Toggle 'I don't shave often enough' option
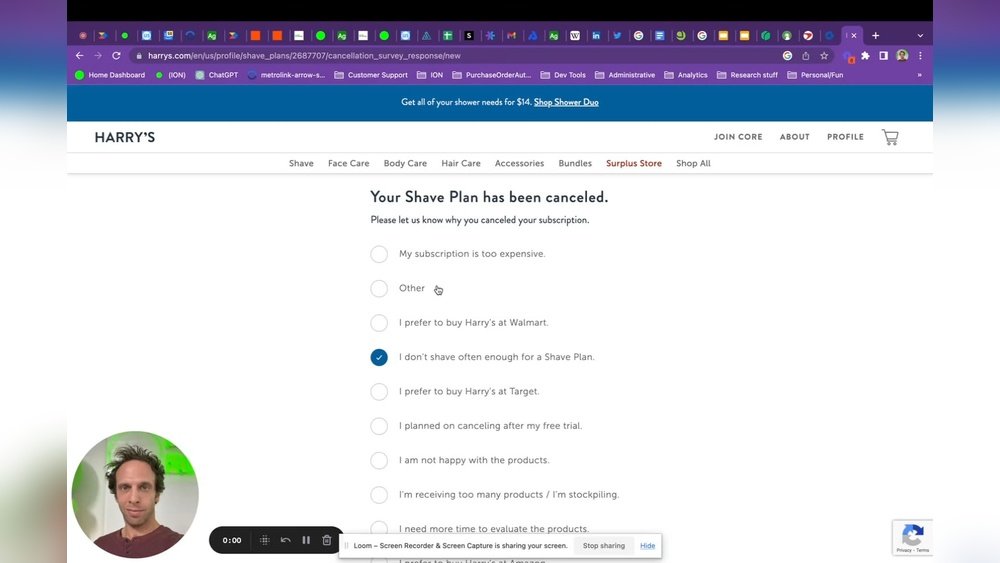The height and width of the screenshot is (563, 1000). pyautogui.click(x=379, y=357)
